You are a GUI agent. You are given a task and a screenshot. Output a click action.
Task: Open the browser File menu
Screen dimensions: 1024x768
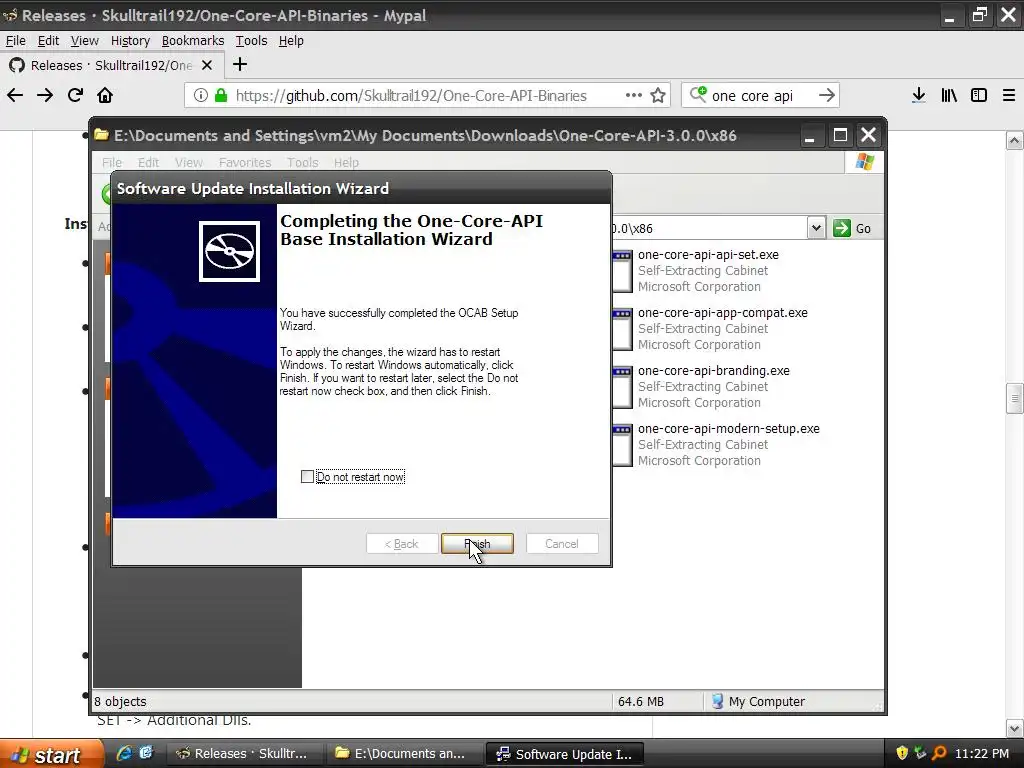[x=16, y=40]
